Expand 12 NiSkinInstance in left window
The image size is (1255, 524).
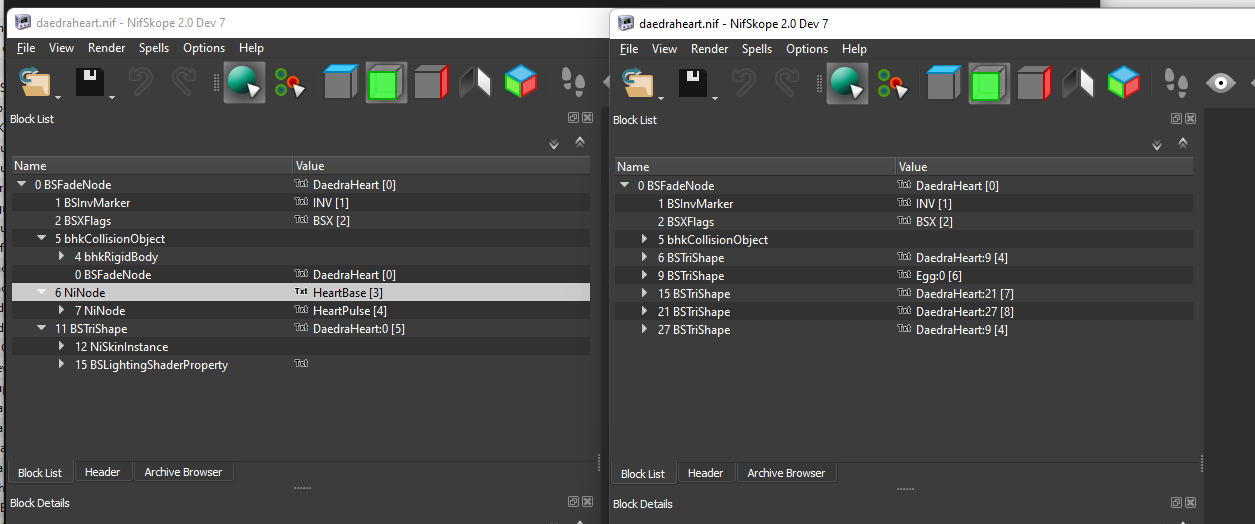point(62,347)
